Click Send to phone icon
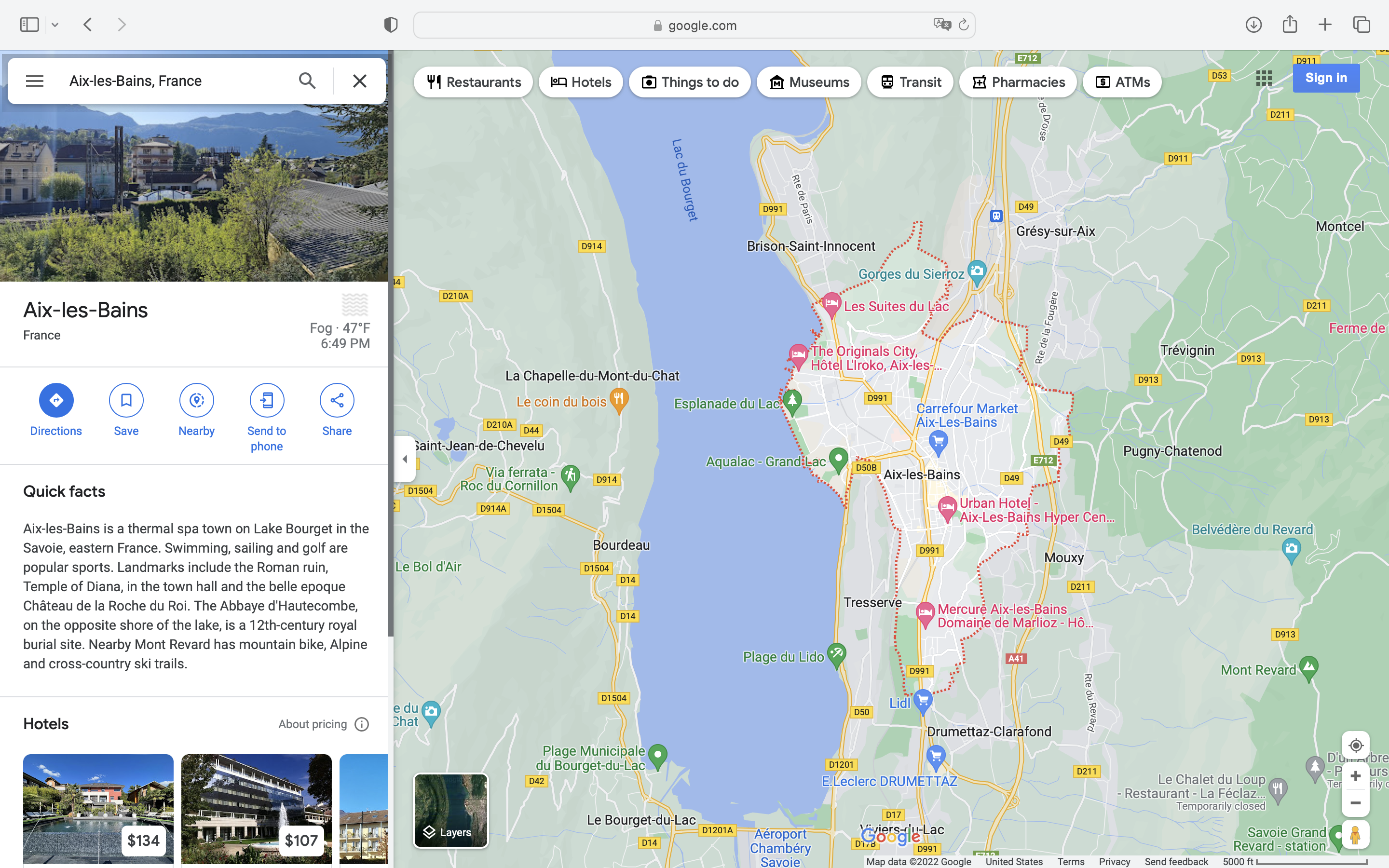 point(266,400)
